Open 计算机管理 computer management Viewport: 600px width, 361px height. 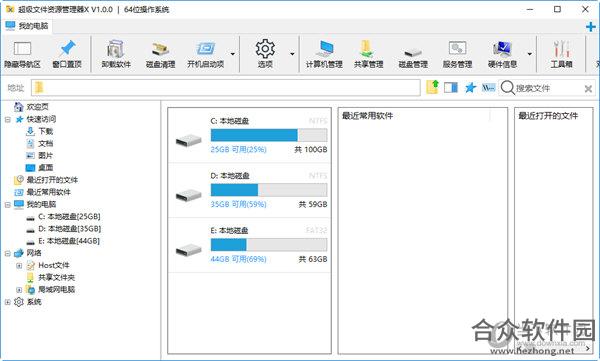(324, 55)
